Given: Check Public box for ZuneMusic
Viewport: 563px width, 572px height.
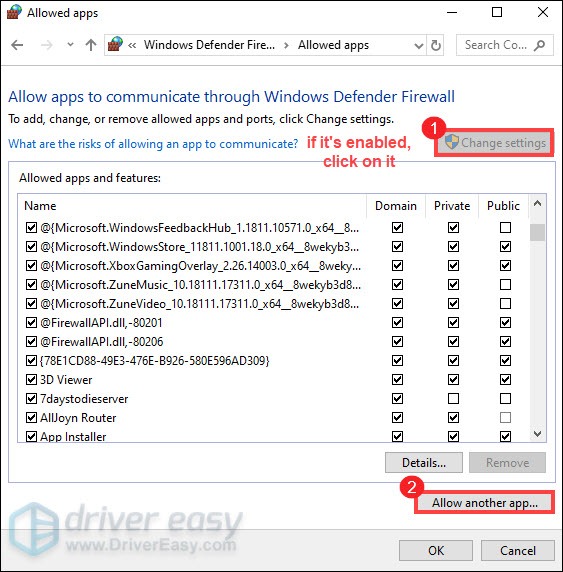Looking at the screenshot, I should tap(505, 285).
